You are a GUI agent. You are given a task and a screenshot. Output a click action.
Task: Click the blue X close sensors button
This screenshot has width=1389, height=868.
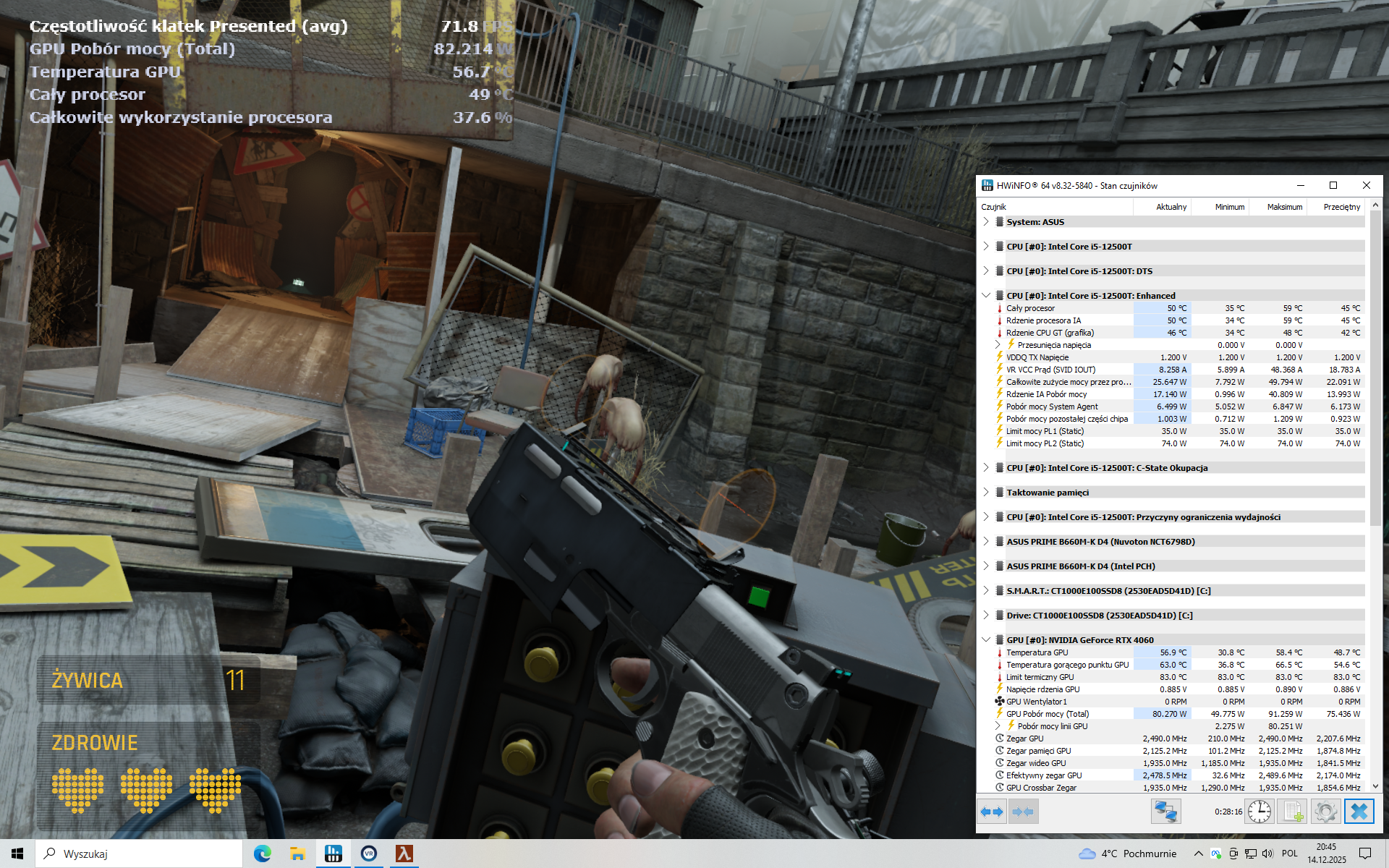coord(1359,812)
